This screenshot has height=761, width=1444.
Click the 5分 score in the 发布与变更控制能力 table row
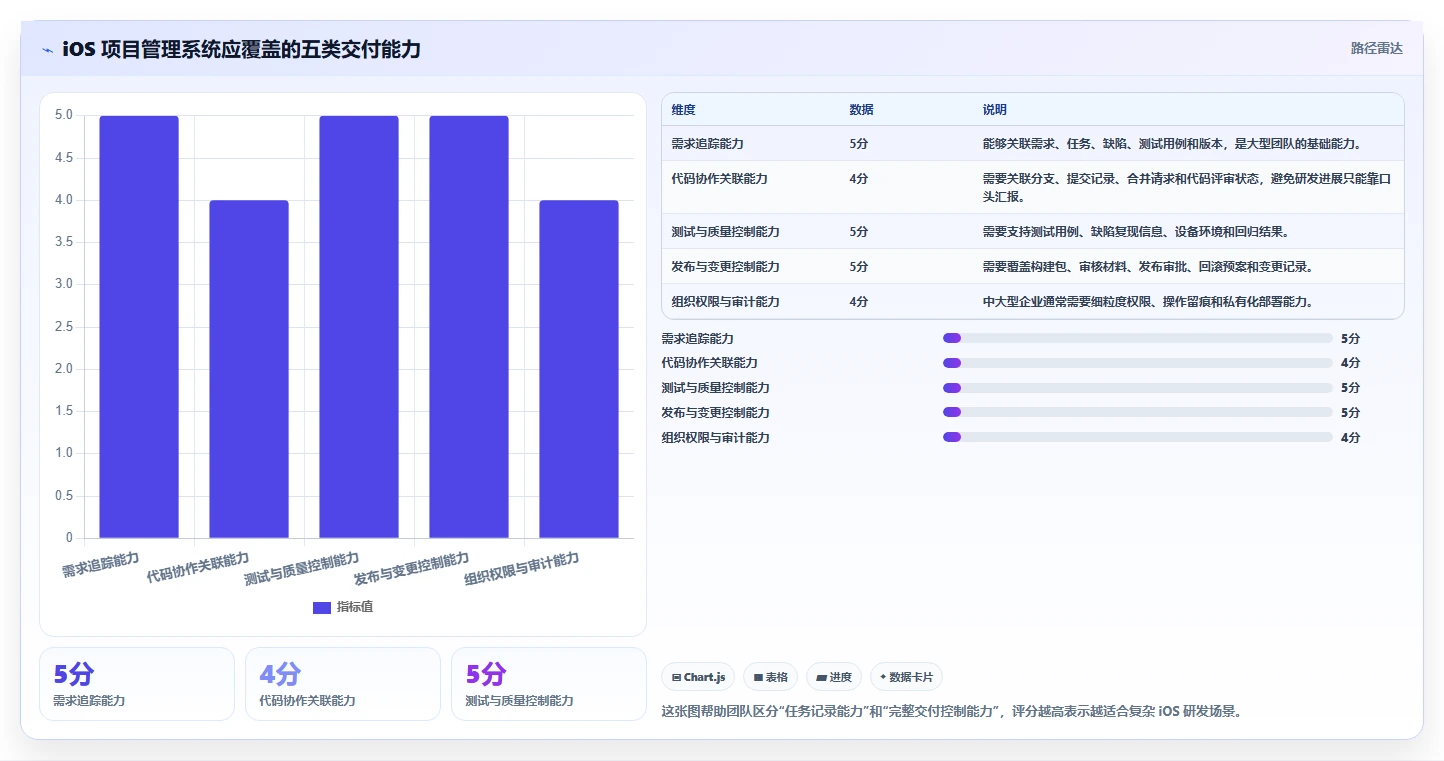pyautogui.click(x=859, y=267)
